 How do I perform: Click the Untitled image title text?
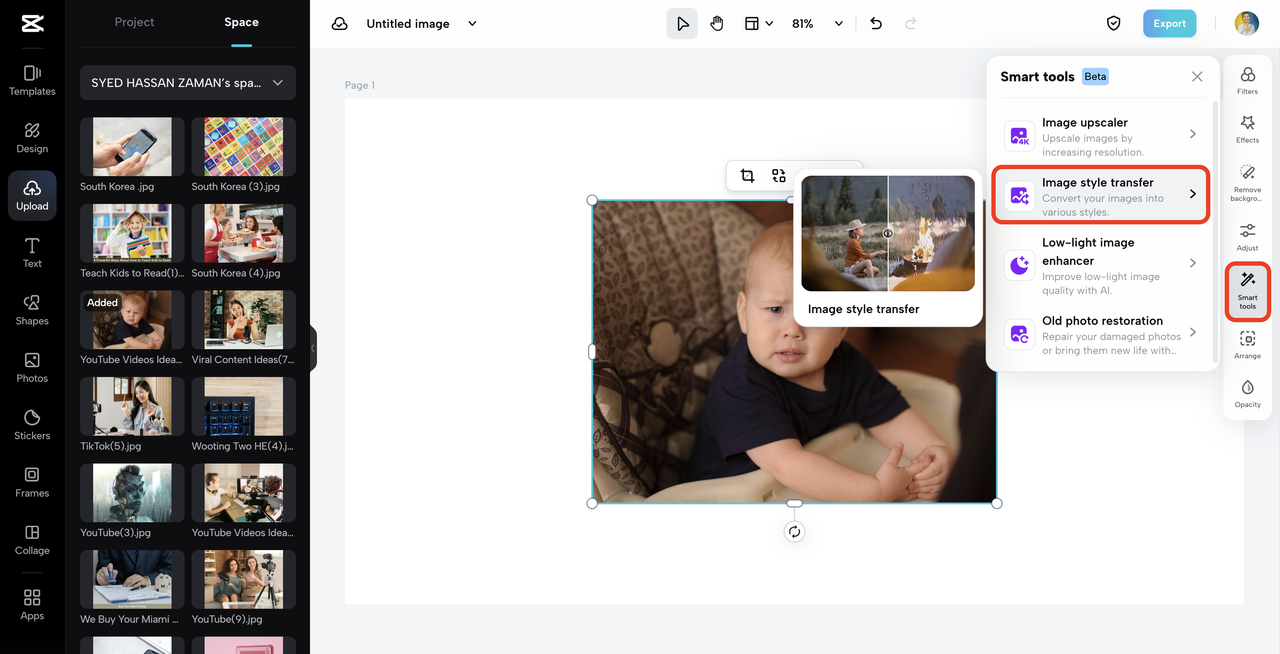(x=408, y=23)
